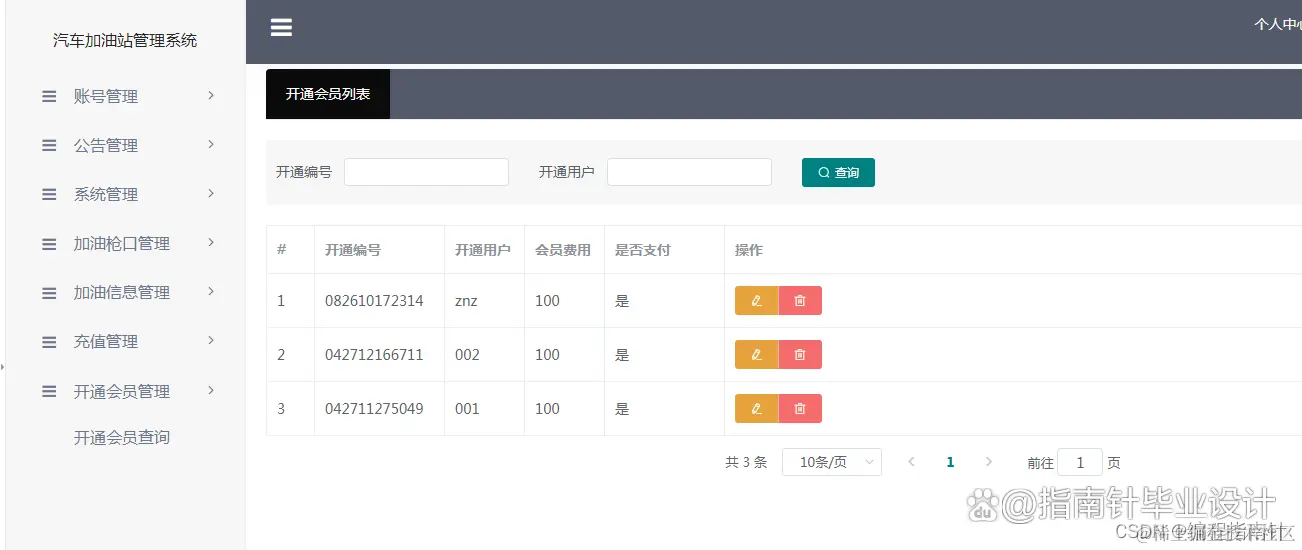Select page number 1 in pagination
1302x550 pixels.
click(x=950, y=462)
